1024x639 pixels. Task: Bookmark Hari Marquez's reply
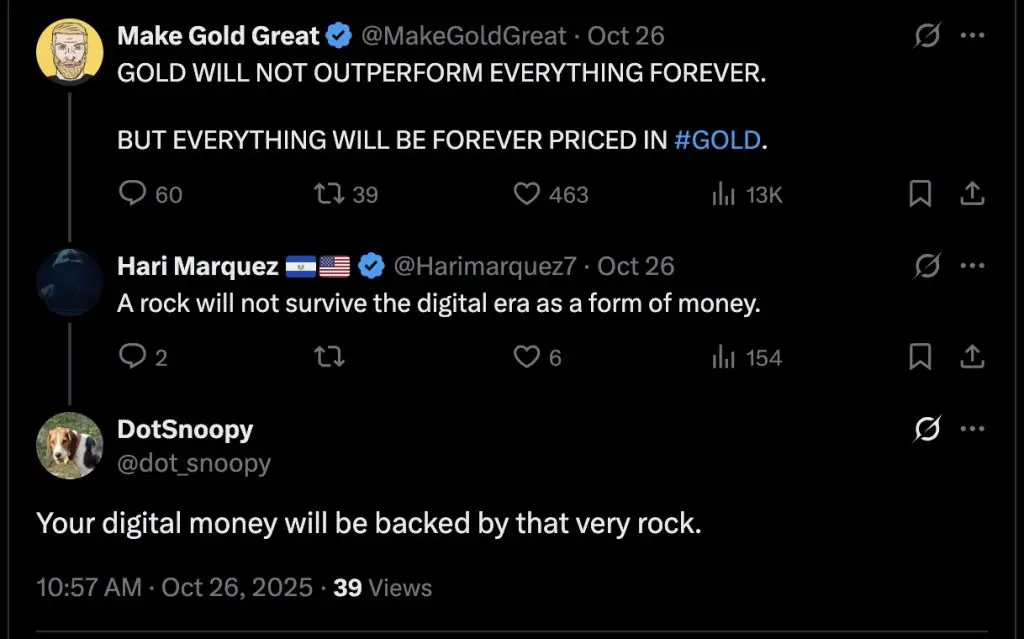coord(919,356)
